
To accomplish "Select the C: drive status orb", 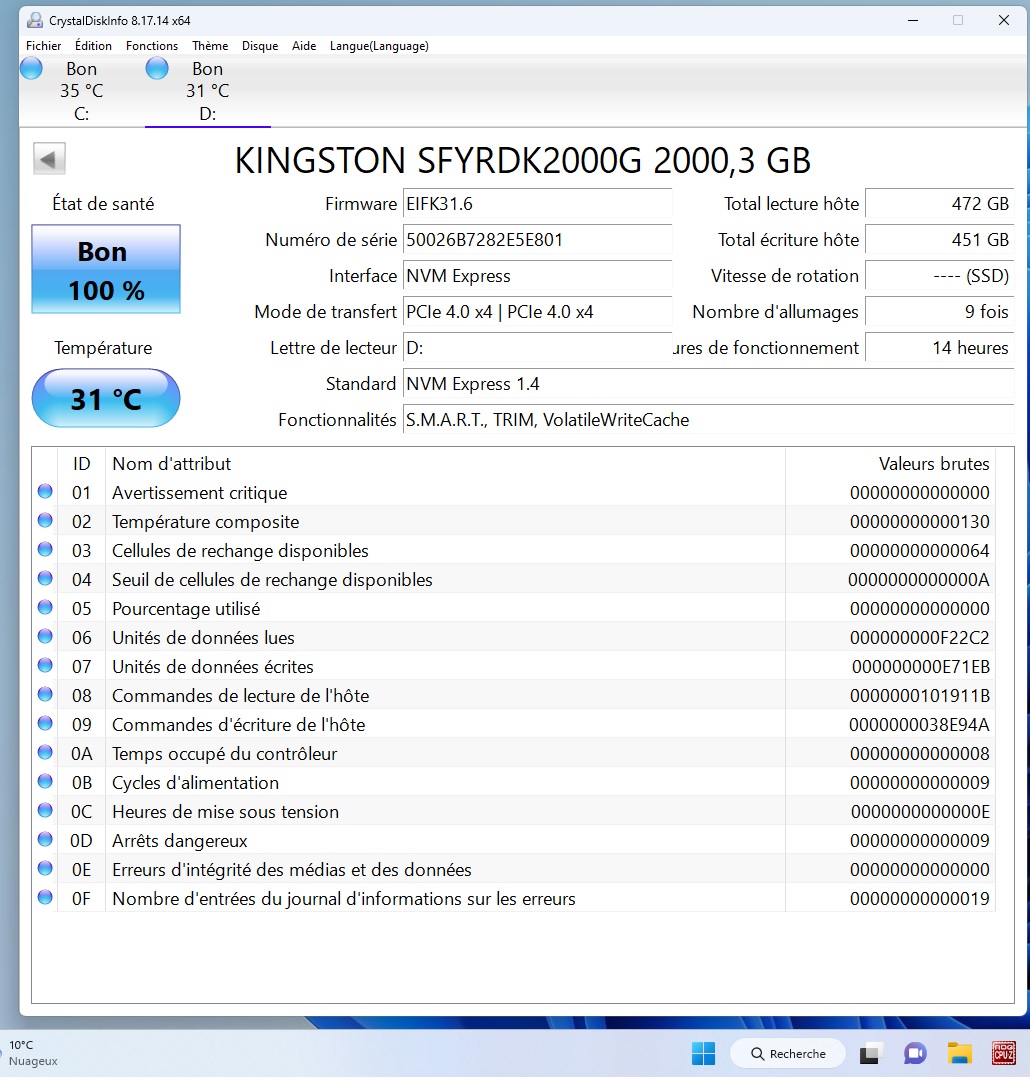I will click(31, 69).
